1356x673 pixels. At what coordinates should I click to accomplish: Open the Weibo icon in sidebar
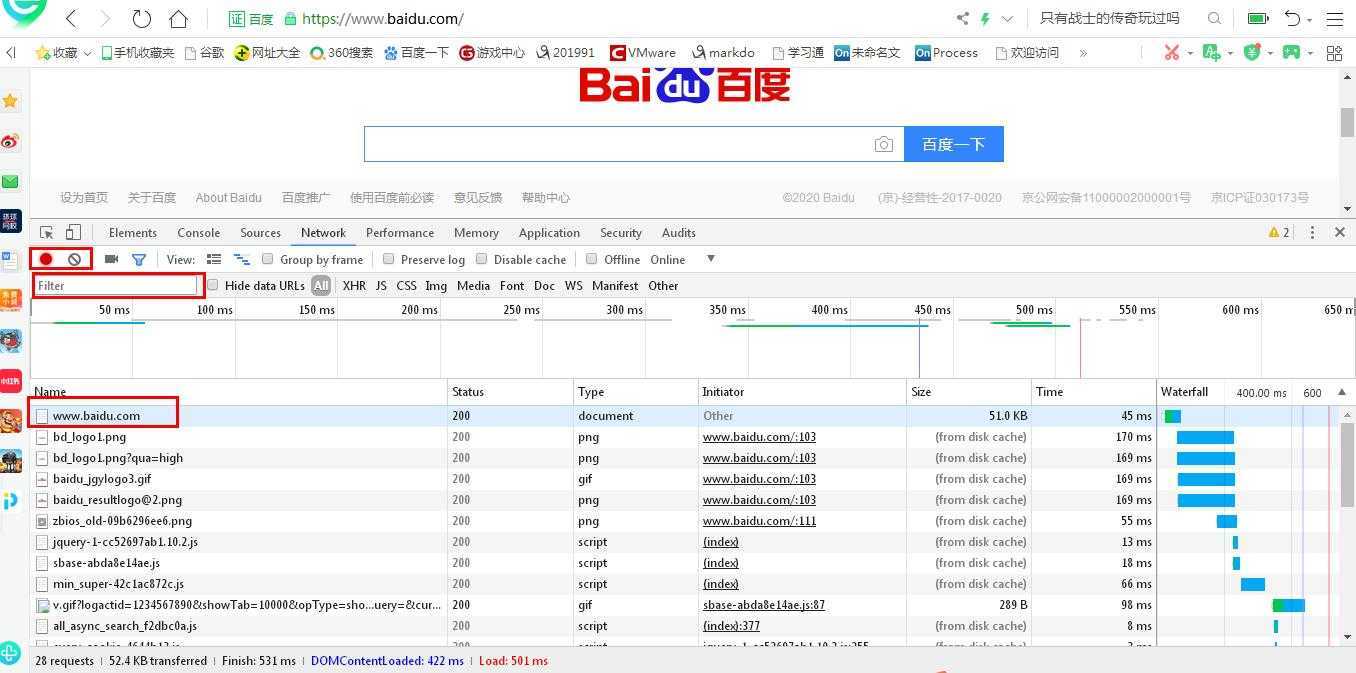[x=10, y=141]
